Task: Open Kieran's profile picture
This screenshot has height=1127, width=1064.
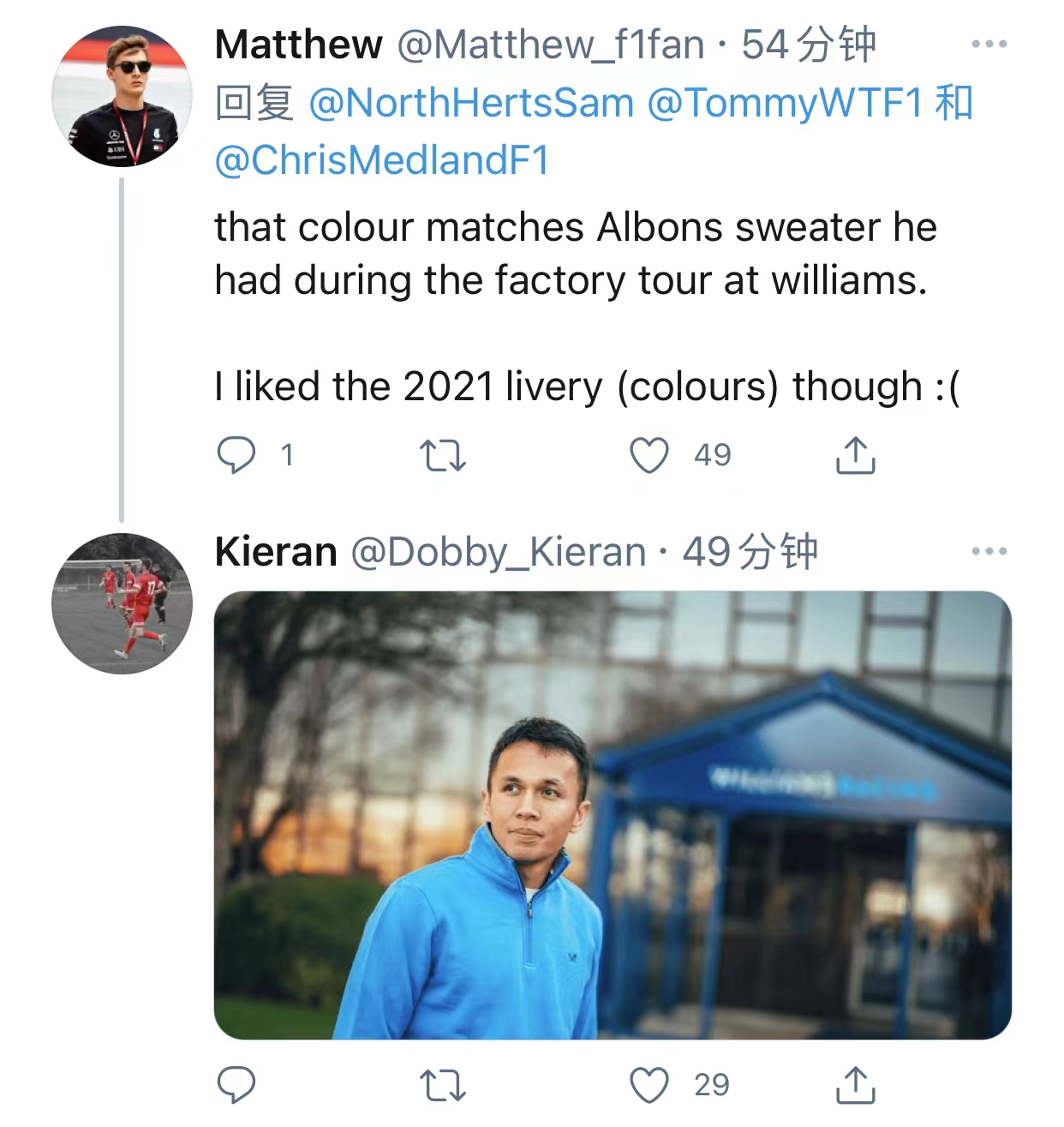Action: (122, 603)
